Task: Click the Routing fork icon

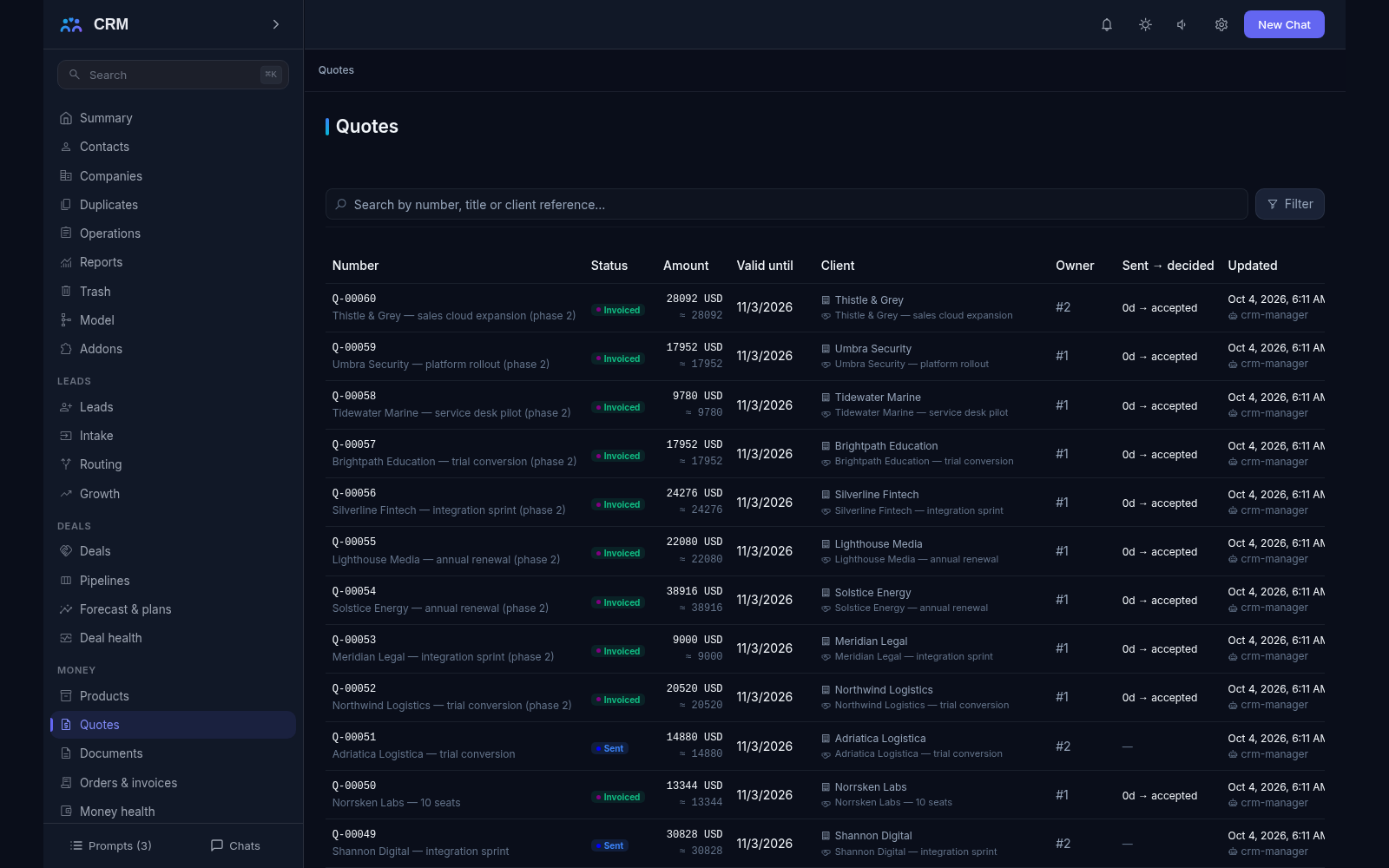Action: click(66, 464)
